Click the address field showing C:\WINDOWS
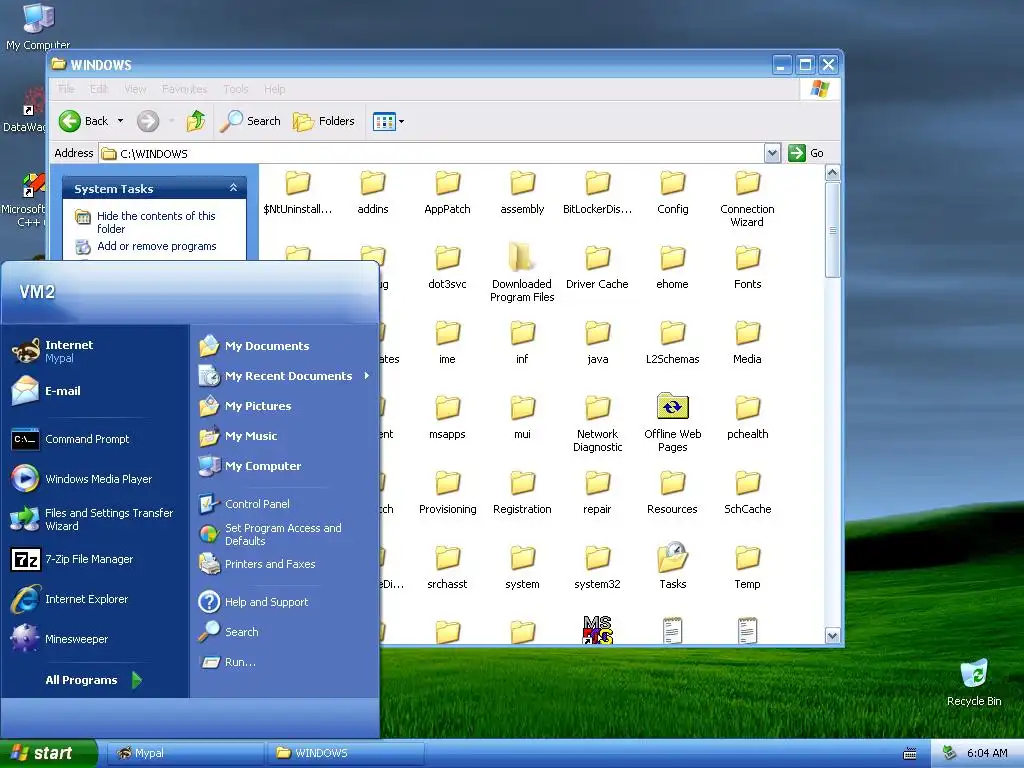Screen dimensions: 1024x768 [431, 153]
